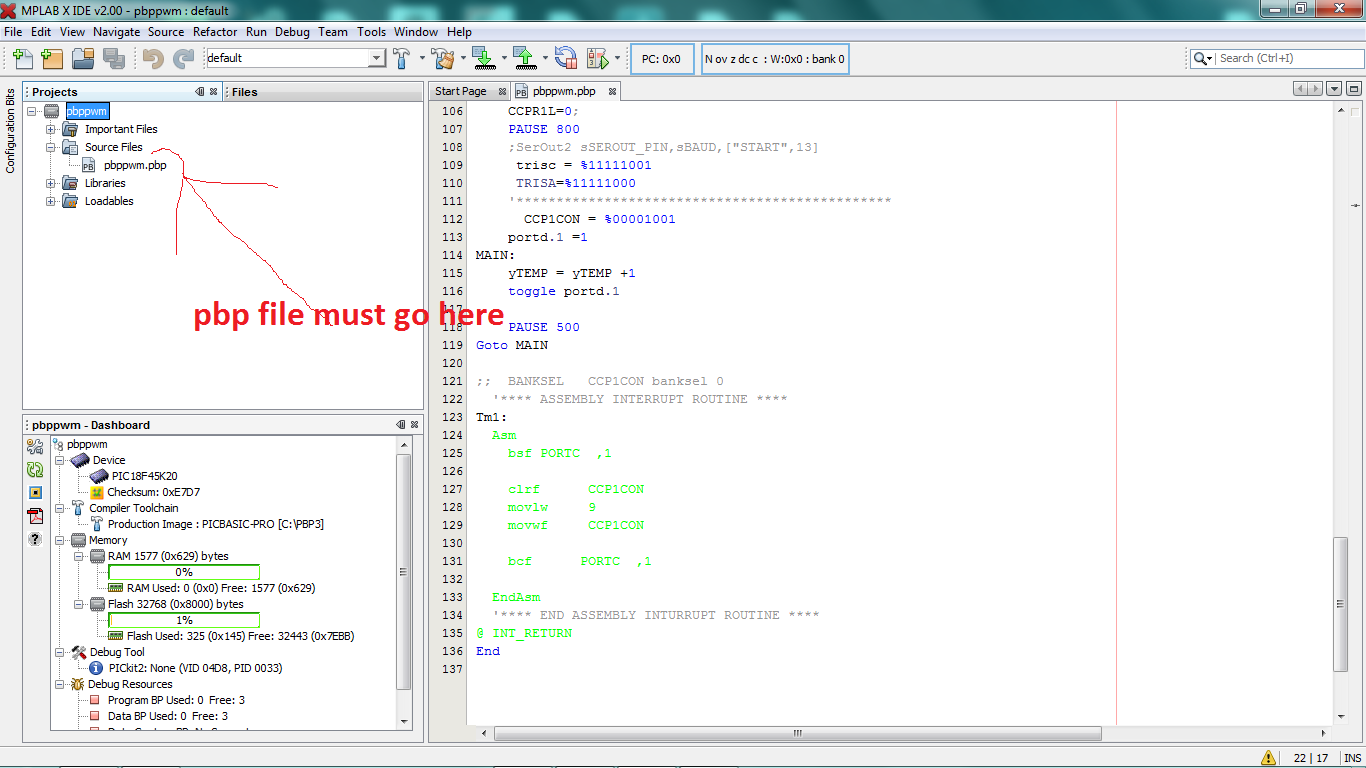Click the Open Project folder icon
This screenshot has height=768, width=1366.
(82, 58)
